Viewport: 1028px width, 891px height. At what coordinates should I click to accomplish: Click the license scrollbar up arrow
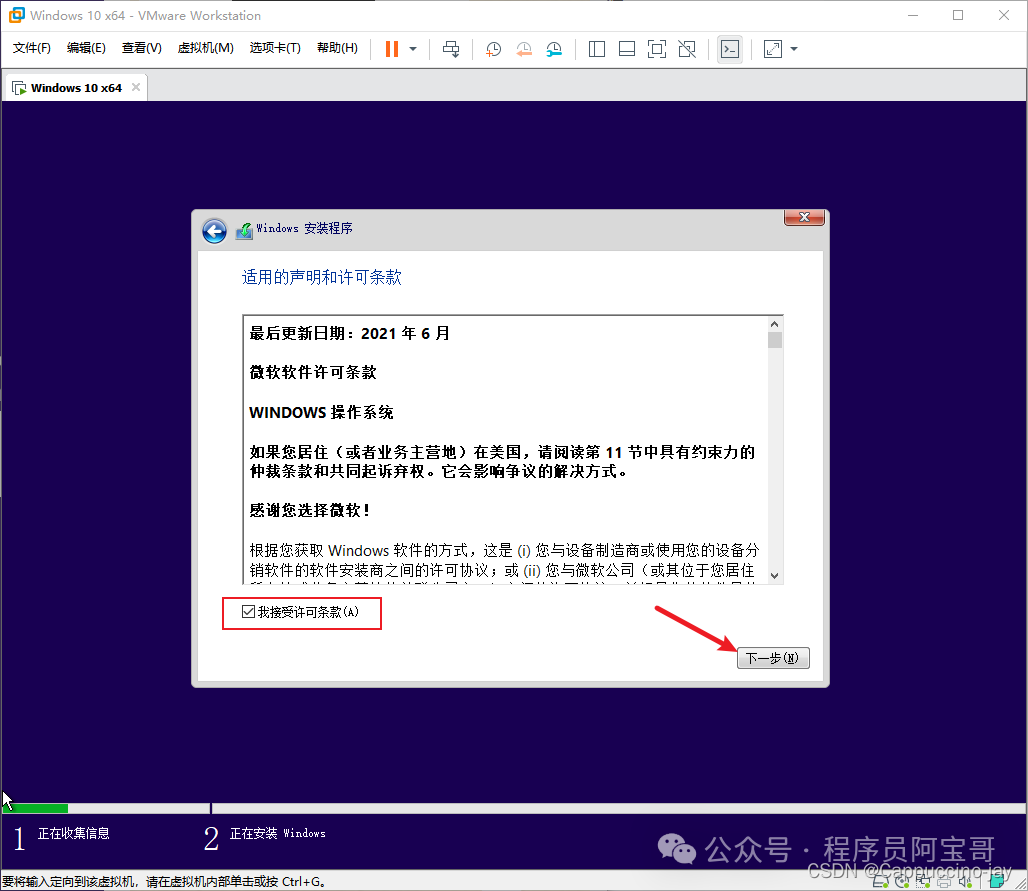tap(774, 325)
